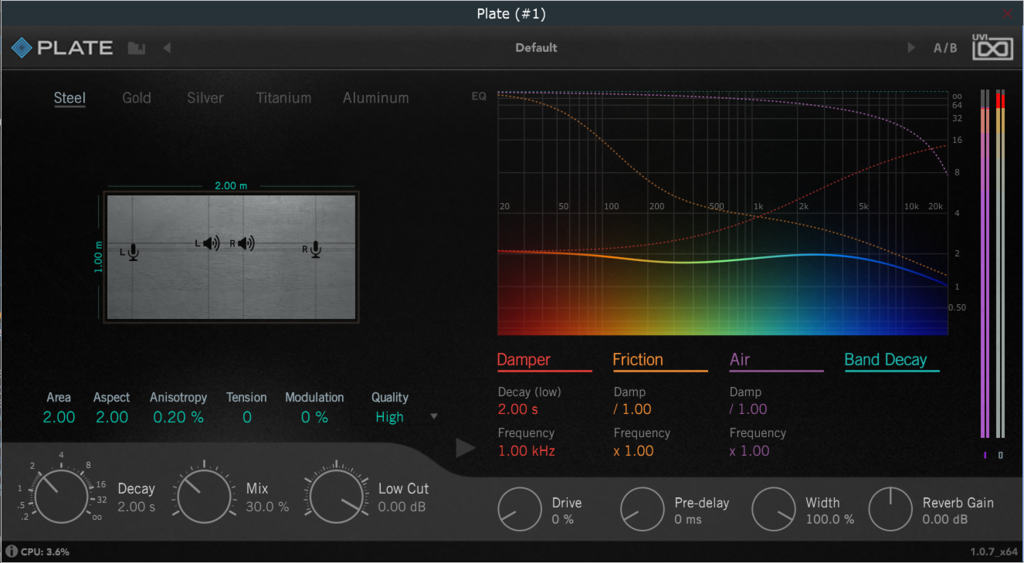Click the UVI logo
Screen dimensions: 1024x563
991,47
